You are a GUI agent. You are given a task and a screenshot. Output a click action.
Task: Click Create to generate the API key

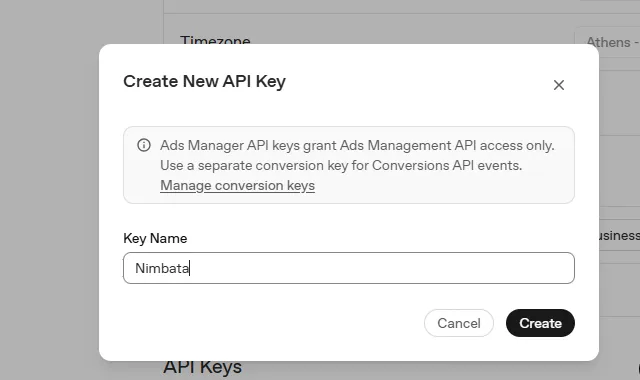point(540,323)
